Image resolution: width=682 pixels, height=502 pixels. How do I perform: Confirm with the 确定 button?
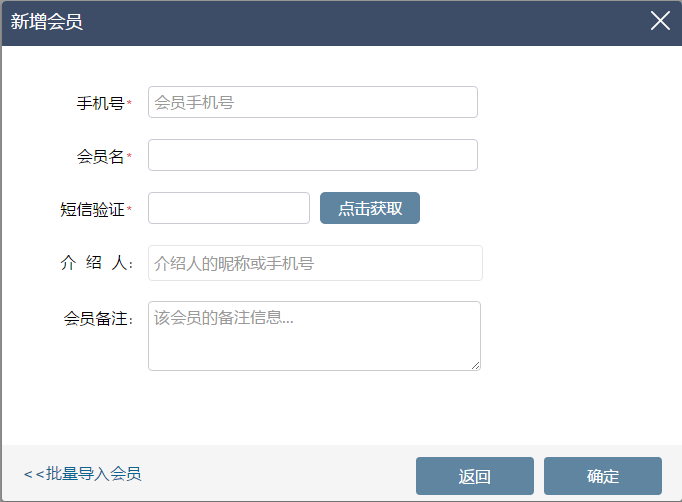pos(603,476)
